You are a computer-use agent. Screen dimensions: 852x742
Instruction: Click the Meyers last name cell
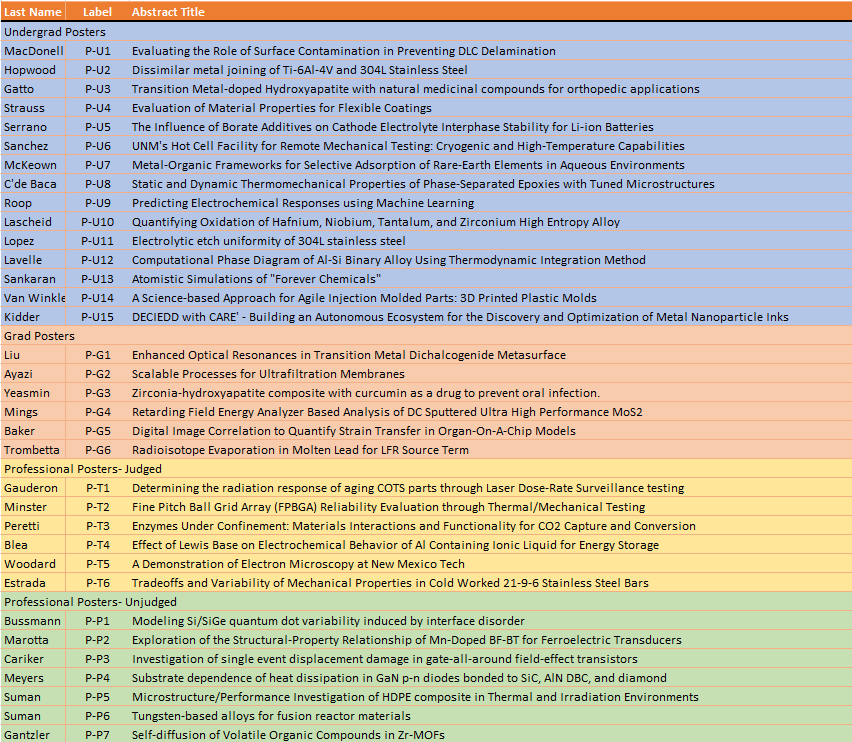click(x=33, y=678)
